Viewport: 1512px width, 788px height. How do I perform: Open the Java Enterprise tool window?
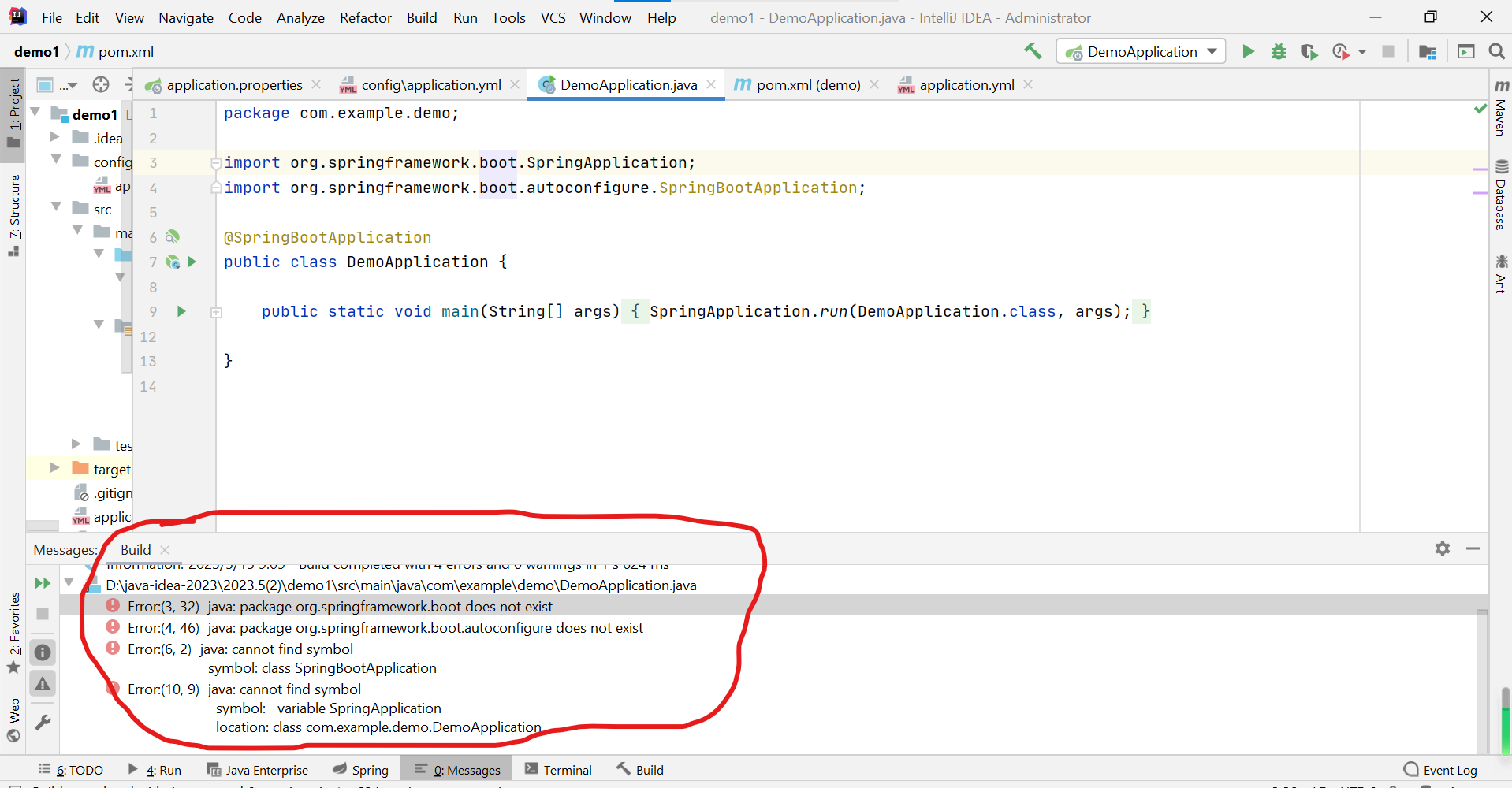tap(258, 770)
